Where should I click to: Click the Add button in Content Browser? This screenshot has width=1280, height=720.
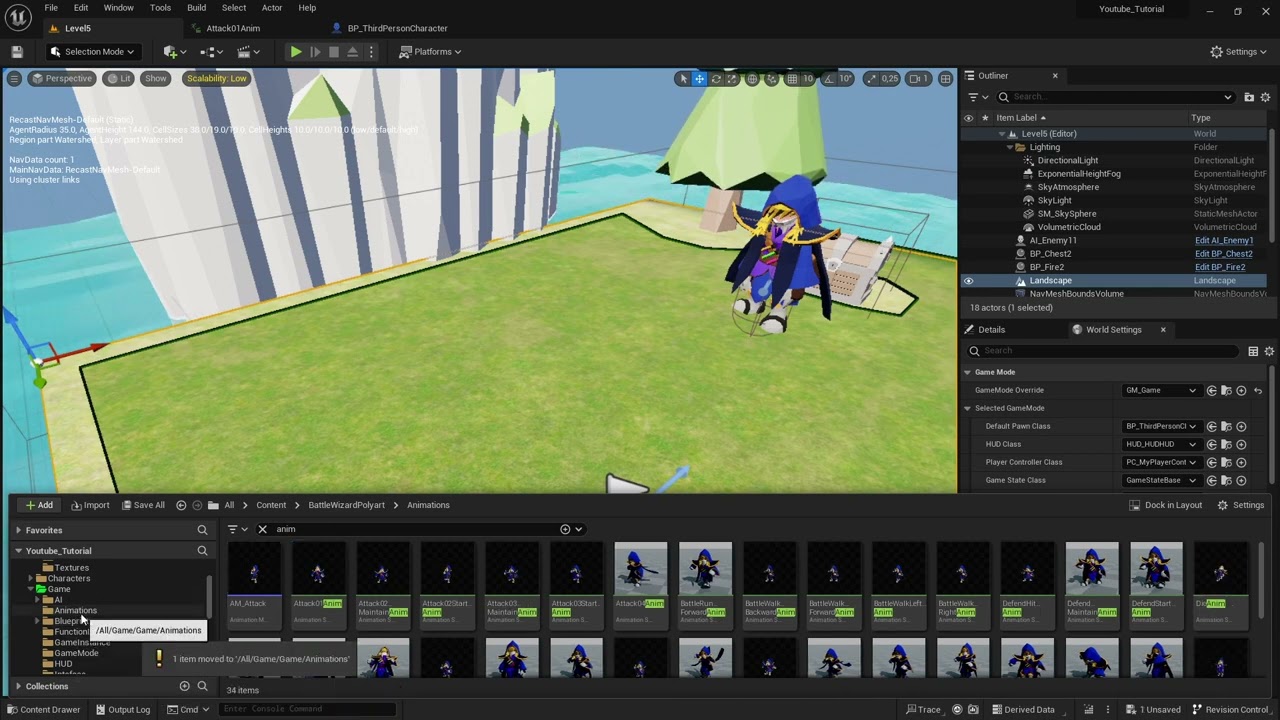(x=39, y=505)
